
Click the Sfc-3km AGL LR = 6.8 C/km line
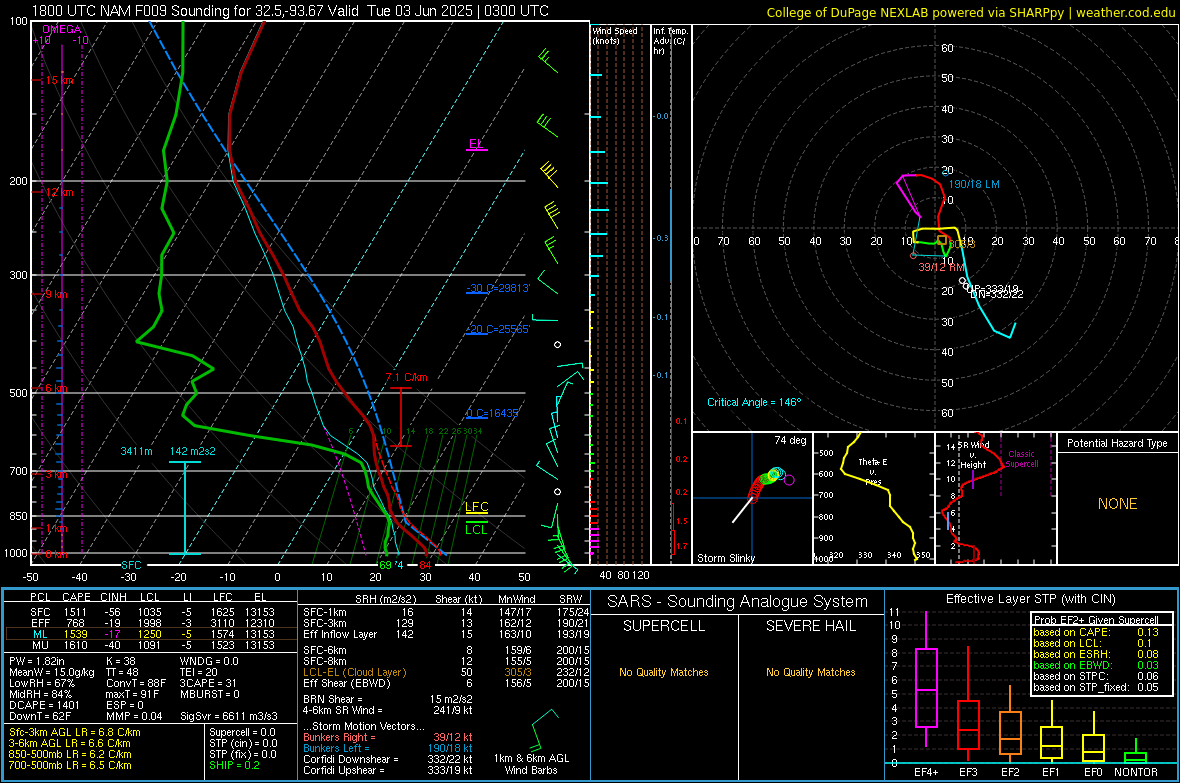click(x=75, y=733)
